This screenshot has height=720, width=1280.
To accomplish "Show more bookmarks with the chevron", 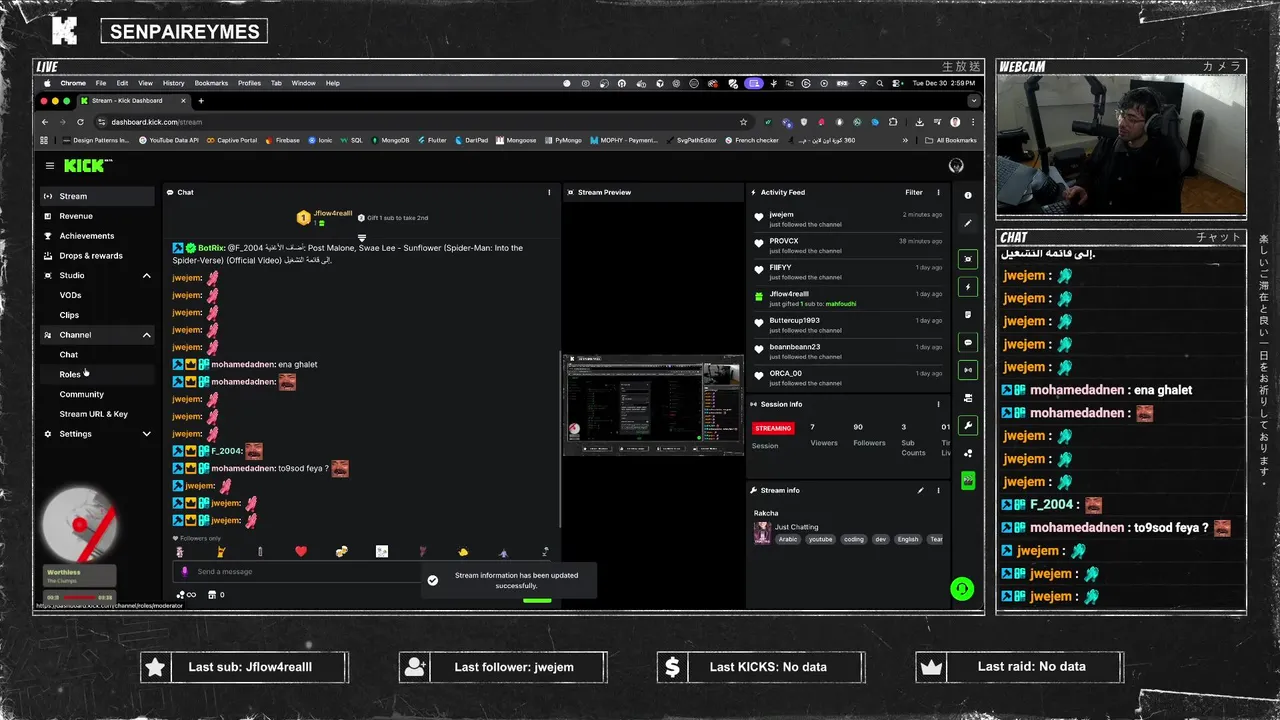I will click(x=906, y=140).
